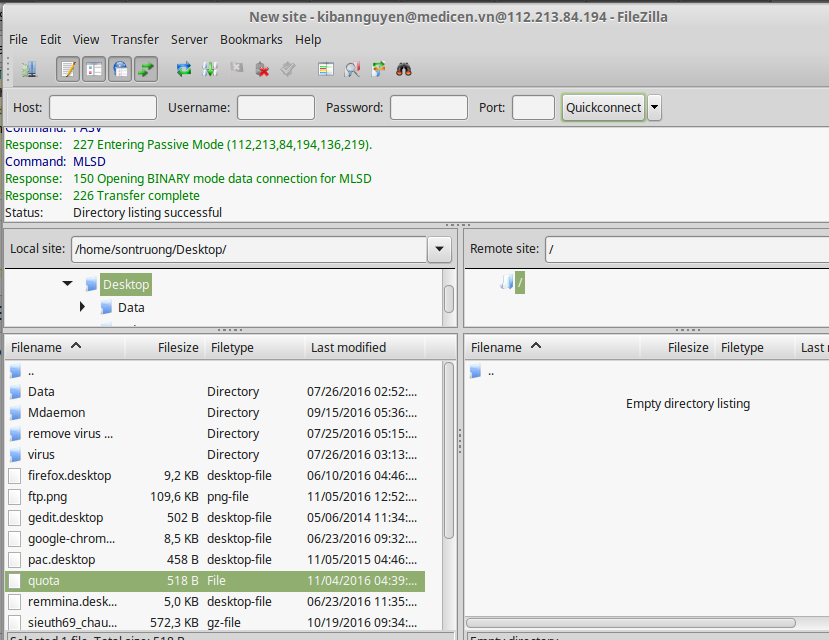Click the Local site path field
The height and width of the screenshot is (640, 829).
pos(249,249)
